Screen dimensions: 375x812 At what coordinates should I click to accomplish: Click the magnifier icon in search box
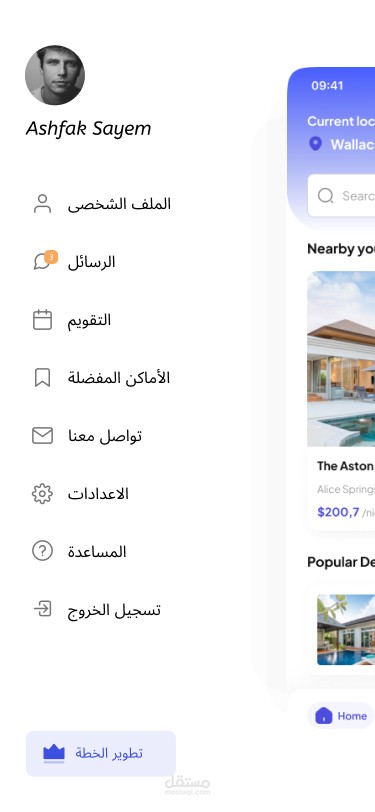tap(326, 196)
